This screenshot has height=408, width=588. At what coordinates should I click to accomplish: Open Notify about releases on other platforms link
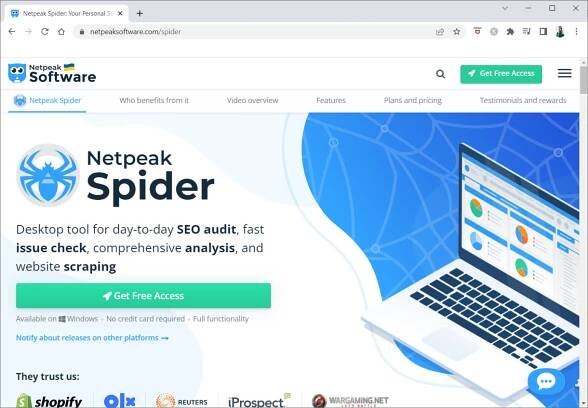(x=92, y=338)
